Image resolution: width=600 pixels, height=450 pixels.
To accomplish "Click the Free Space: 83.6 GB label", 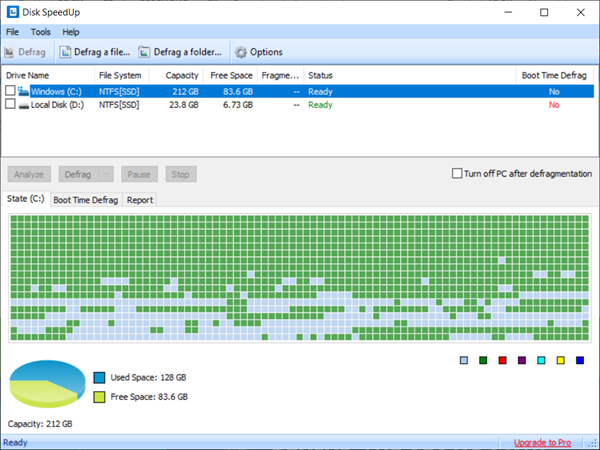I will click(149, 397).
